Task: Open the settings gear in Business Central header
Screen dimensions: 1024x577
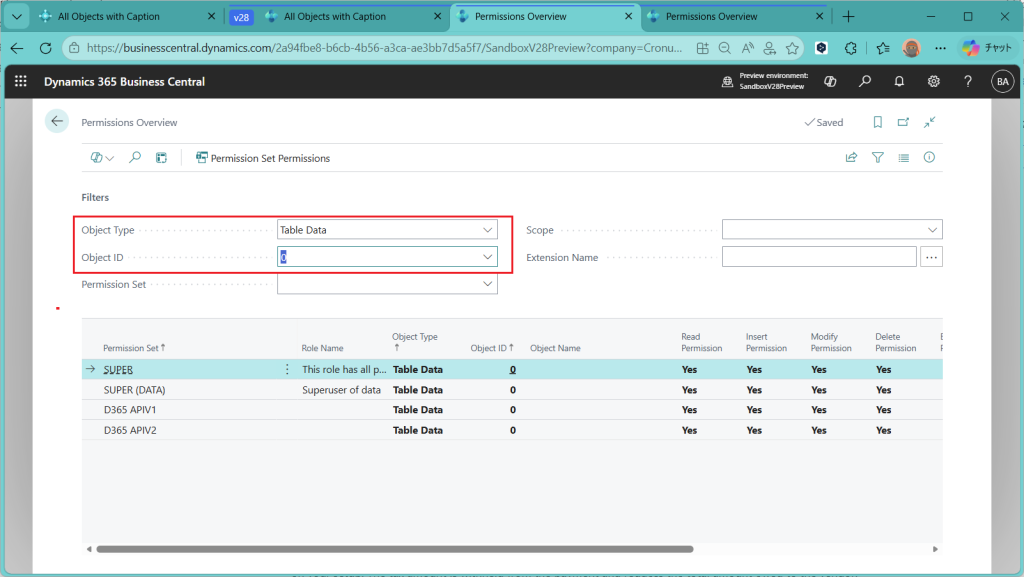Action: 933,81
